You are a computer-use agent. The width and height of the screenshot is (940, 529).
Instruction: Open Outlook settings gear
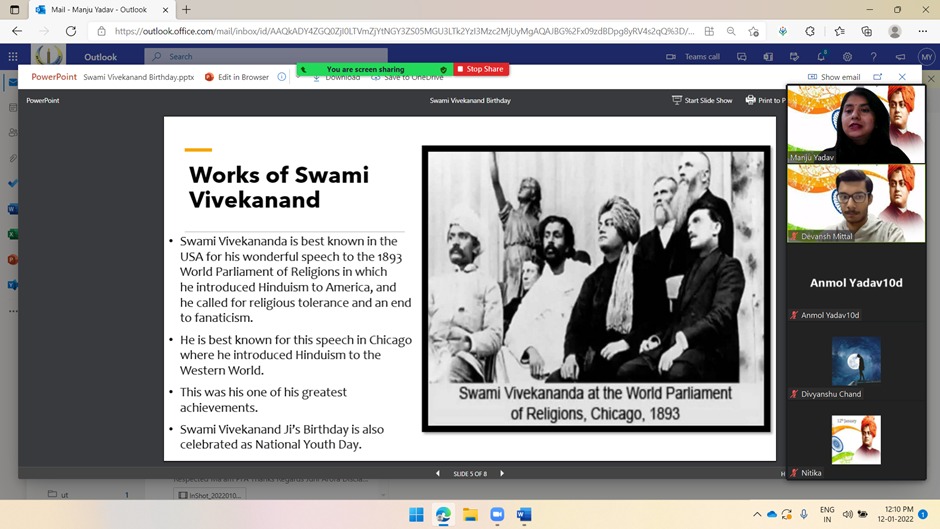[x=847, y=57]
